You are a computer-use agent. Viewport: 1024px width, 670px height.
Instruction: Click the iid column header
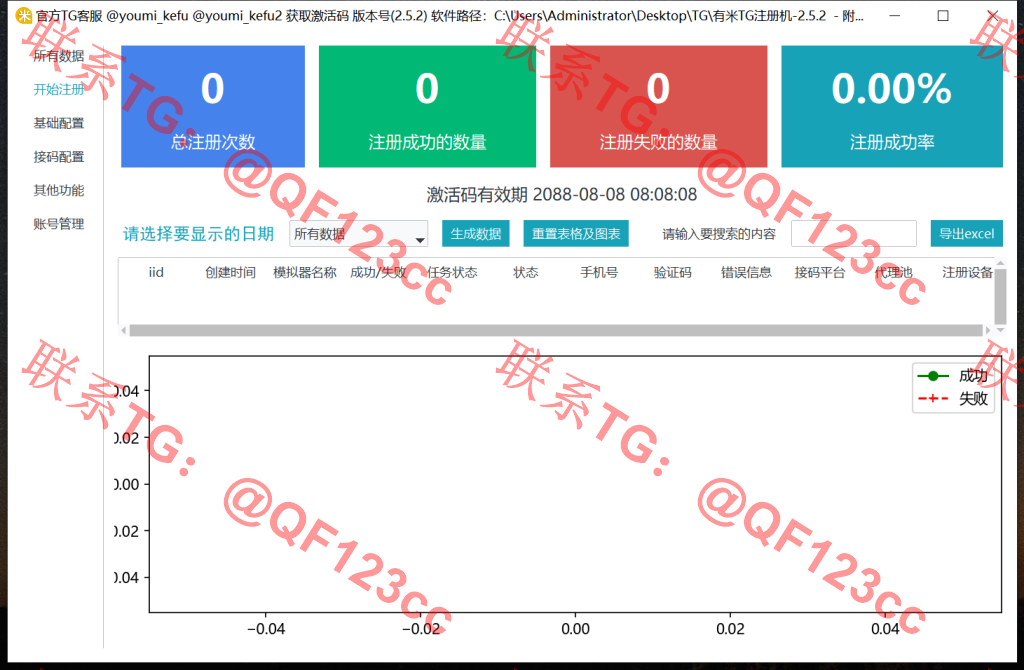156,272
